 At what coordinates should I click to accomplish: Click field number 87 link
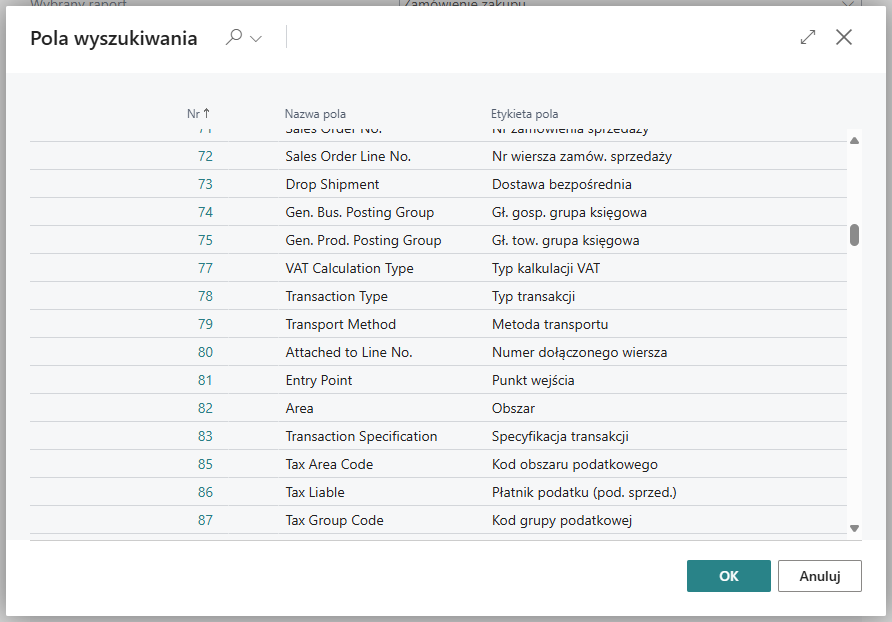click(x=205, y=520)
